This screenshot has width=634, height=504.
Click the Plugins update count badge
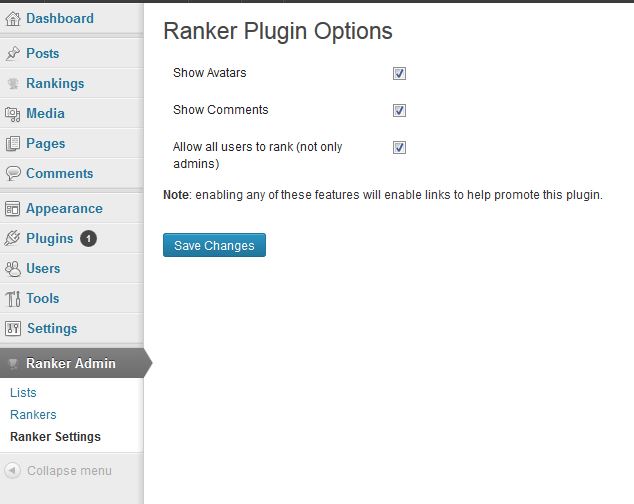[x=88, y=239]
